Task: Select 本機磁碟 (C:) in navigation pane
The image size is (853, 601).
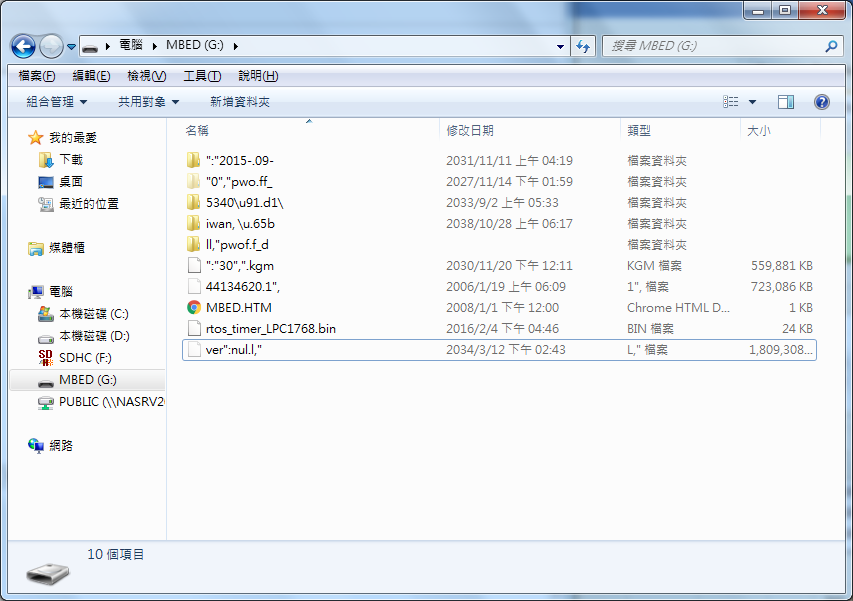Action: (93, 314)
